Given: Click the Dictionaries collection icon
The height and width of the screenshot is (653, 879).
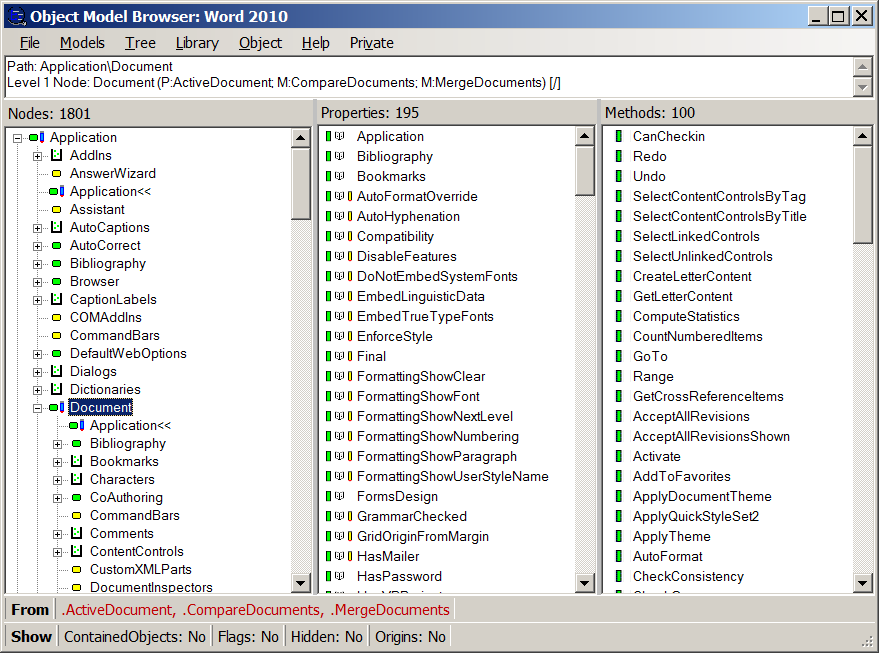Looking at the screenshot, I should coord(57,389).
